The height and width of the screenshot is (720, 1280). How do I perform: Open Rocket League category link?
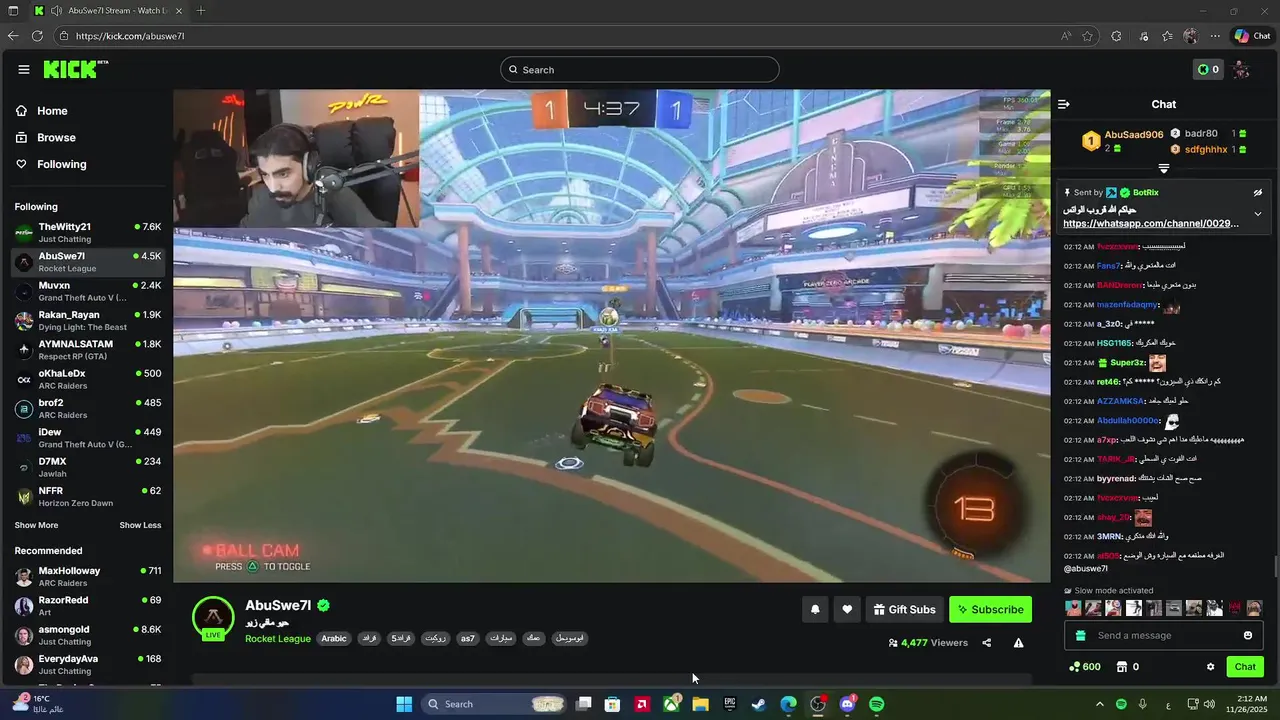tap(278, 638)
